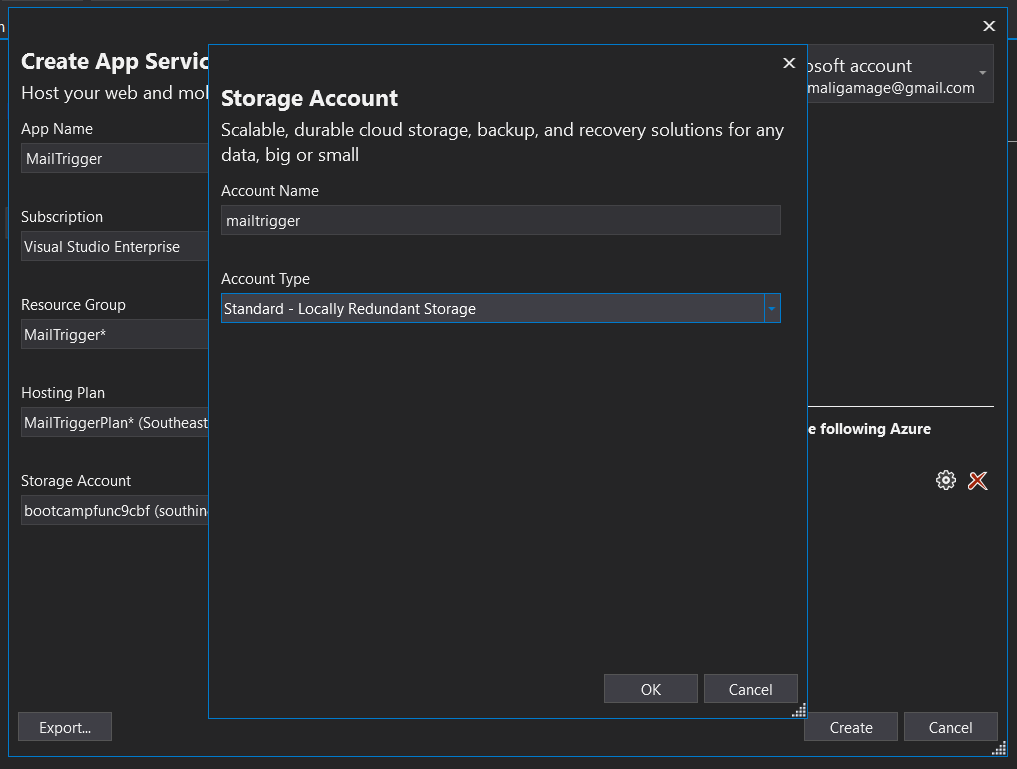The image size is (1017, 769).
Task: Open the Resource Group combo box MailTrigger*
Action: [115, 335]
